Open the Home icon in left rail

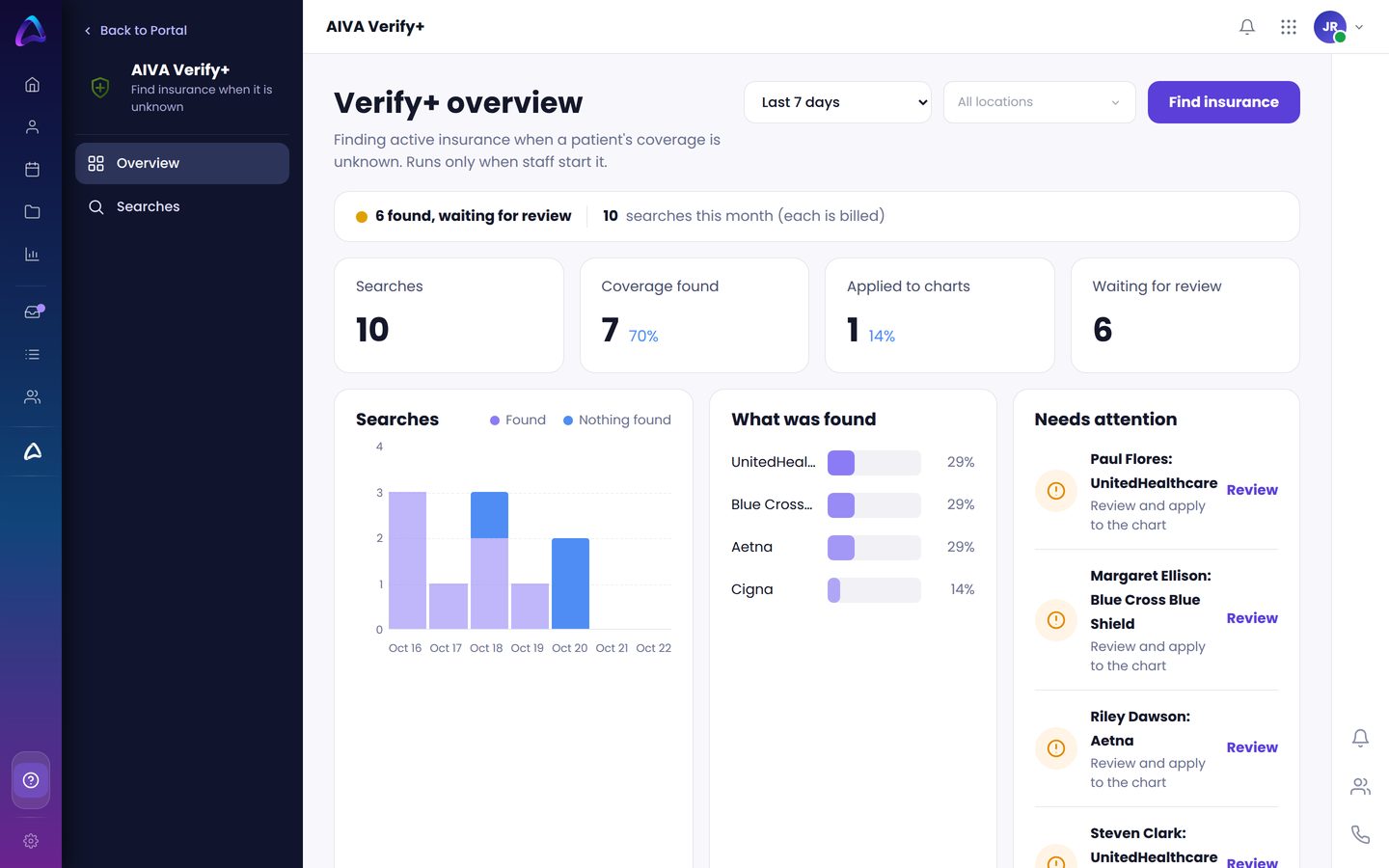click(x=32, y=85)
